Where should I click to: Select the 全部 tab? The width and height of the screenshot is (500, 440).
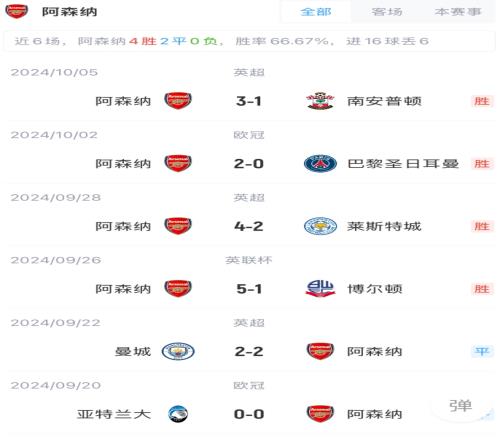[316, 12]
